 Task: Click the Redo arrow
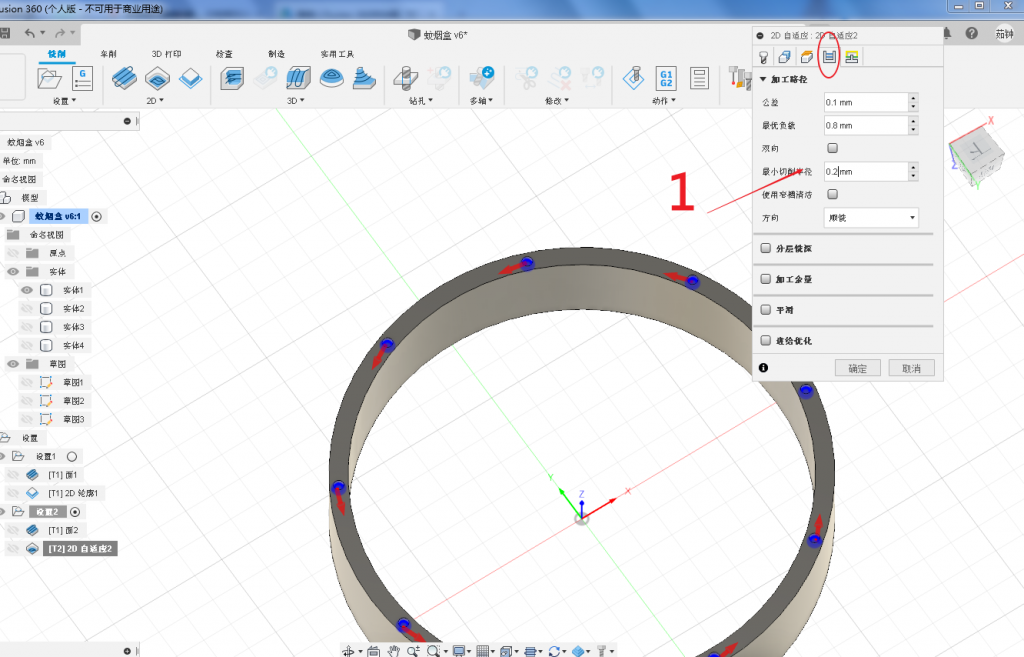(60, 33)
